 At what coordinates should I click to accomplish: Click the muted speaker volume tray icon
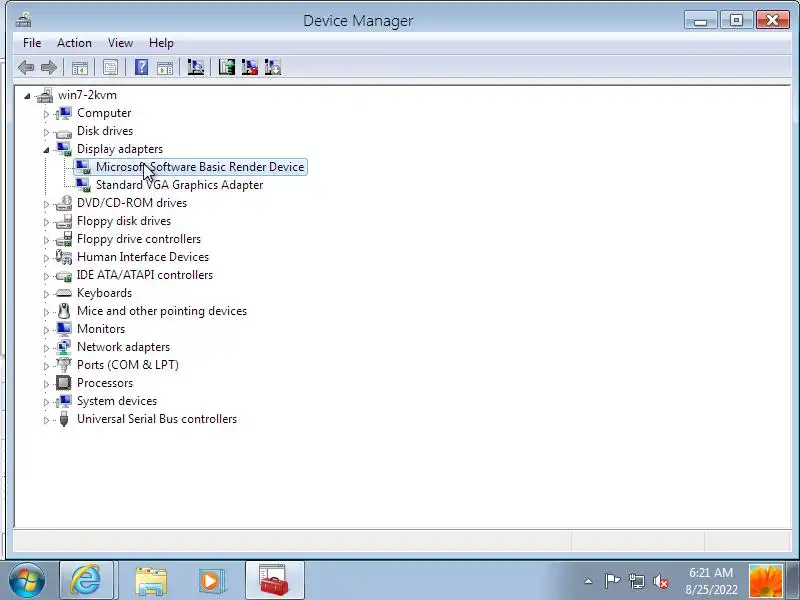[x=661, y=581]
